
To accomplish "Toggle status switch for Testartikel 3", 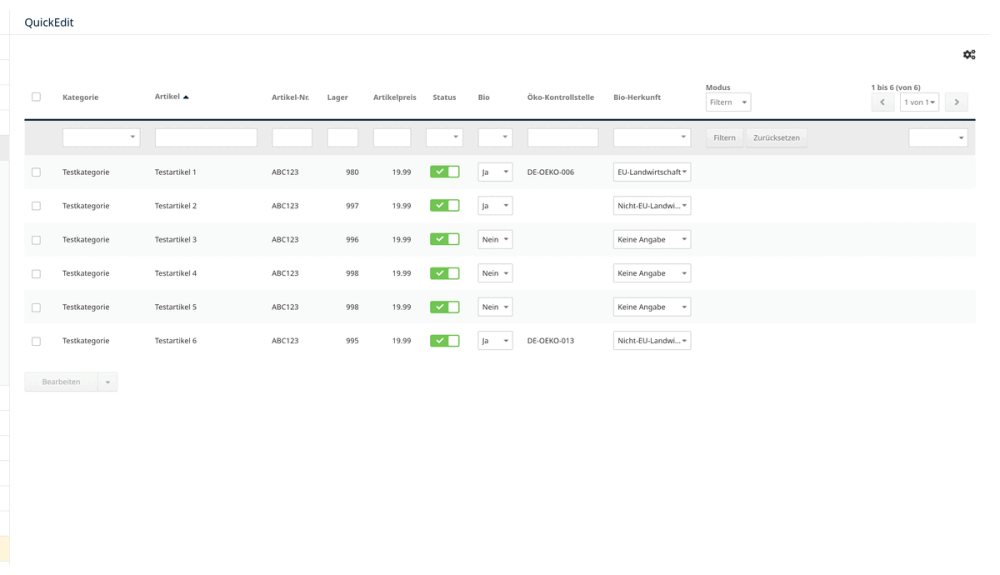I will (x=445, y=239).
